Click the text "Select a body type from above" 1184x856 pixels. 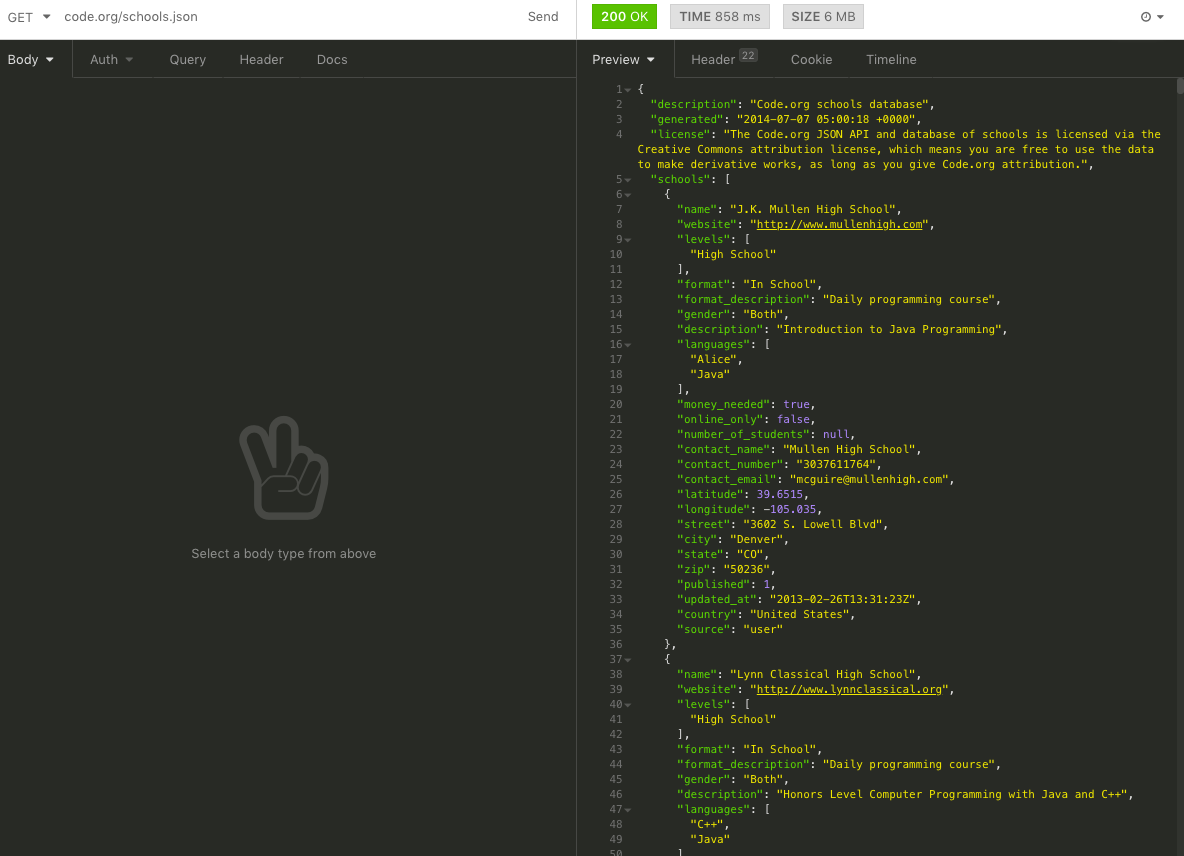point(283,553)
